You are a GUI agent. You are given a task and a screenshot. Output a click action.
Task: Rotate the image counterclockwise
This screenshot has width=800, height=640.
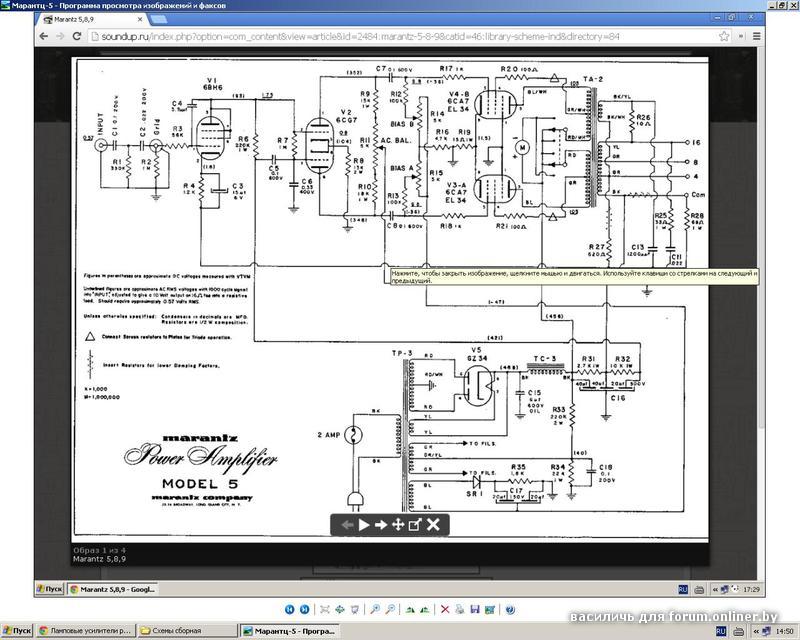(x=424, y=609)
